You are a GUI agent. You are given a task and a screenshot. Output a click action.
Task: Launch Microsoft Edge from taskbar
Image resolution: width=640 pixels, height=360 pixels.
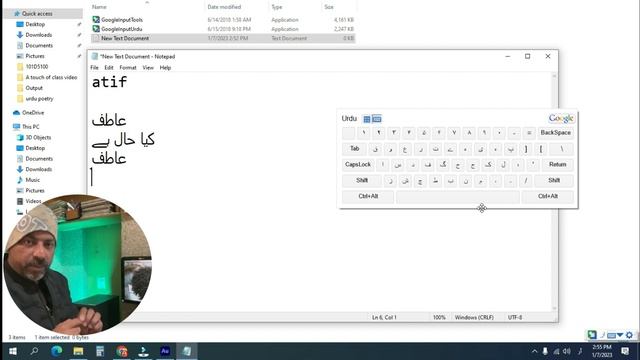click(56, 351)
